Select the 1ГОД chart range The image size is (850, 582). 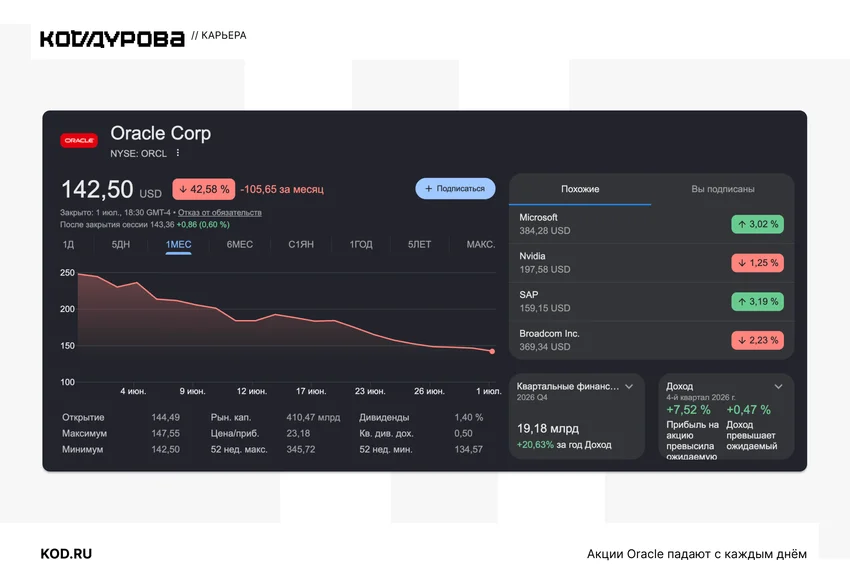tap(361, 244)
